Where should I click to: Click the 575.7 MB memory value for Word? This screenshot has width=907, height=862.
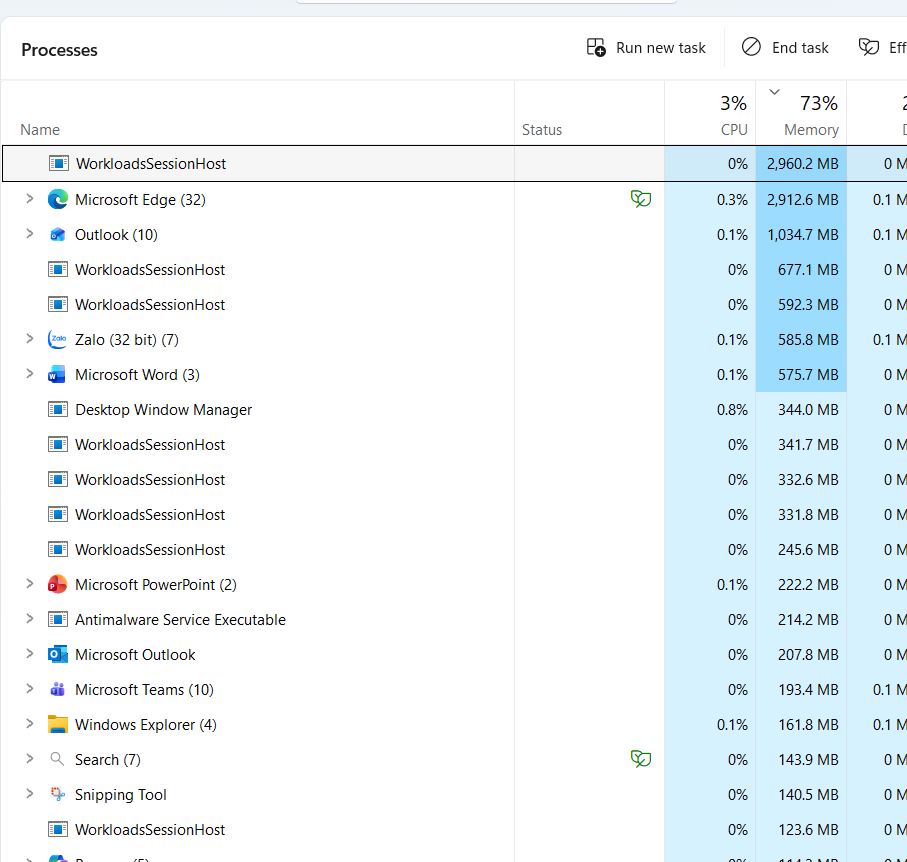click(x=808, y=375)
